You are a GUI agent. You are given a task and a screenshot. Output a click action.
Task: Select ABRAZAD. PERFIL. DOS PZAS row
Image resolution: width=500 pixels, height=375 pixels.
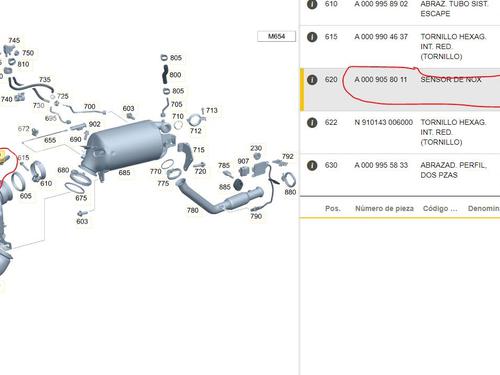[400, 175]
